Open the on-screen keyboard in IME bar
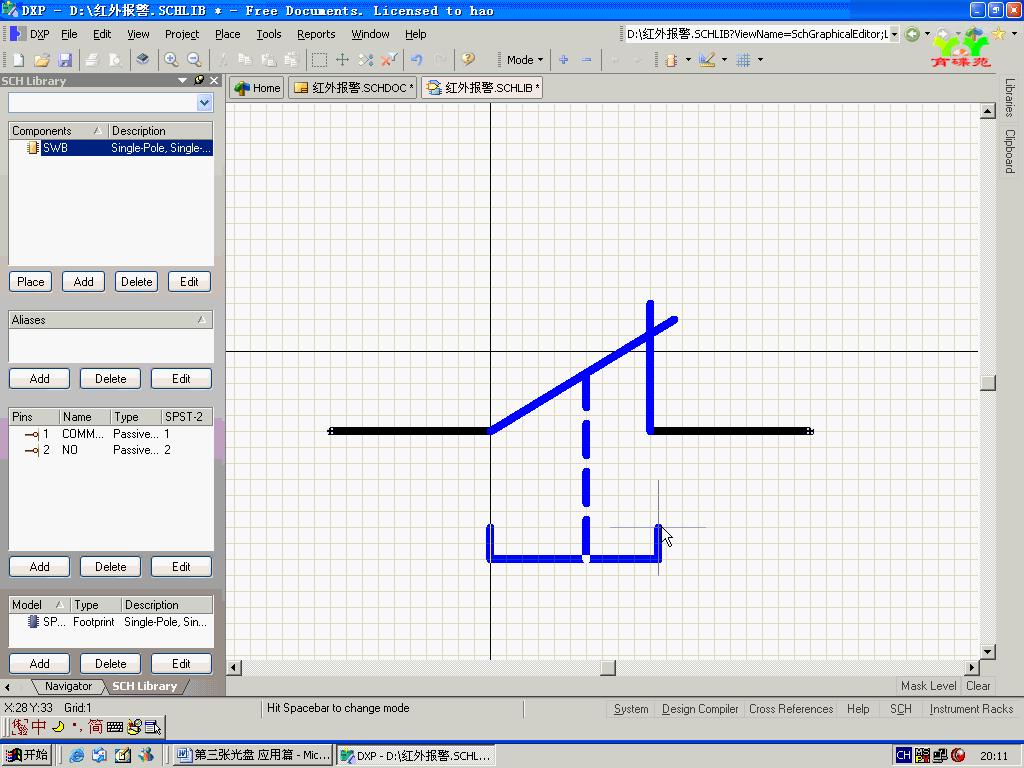The width and height of the screenshot is (1024, 768). [x=115, y=727]
